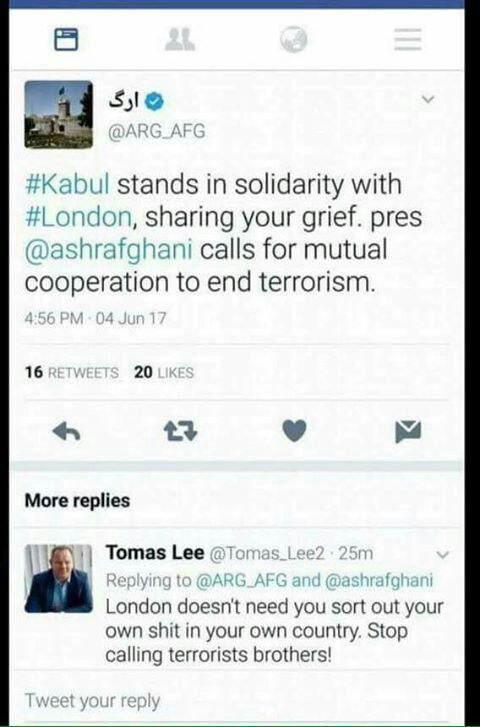Open the @ARG_AFG handle under the account name
The image size is (480, 727).
pyautogui.click(x=156, y=131)
